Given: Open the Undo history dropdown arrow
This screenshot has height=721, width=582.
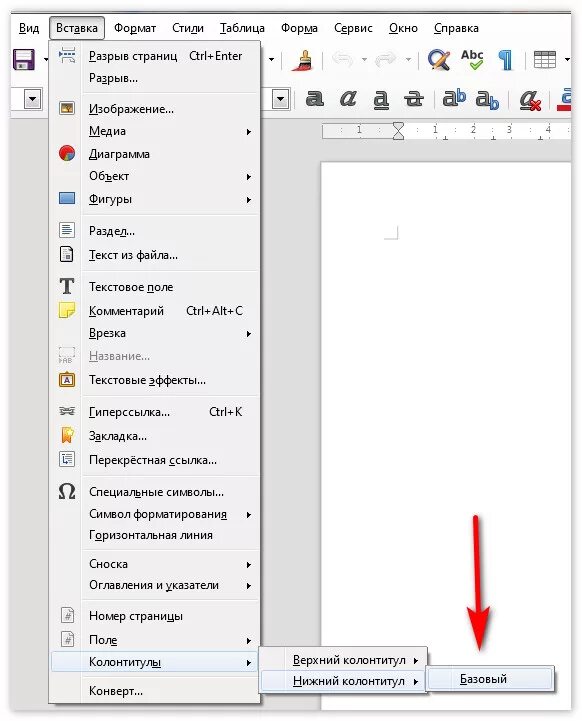Looking at the screenshot, I should click(364, 60).
